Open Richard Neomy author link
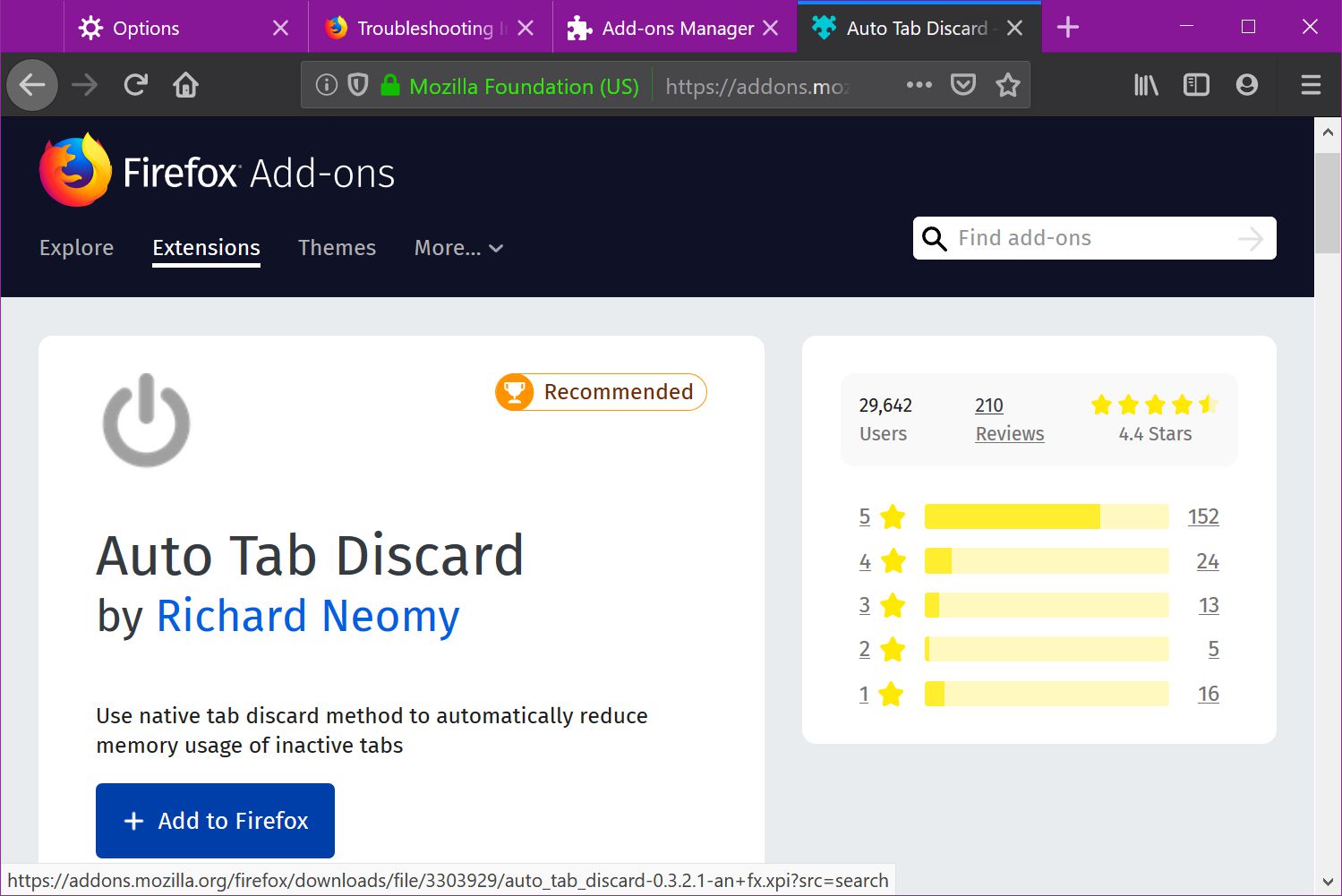This screenshot has width=1342, height=896. 308,616
